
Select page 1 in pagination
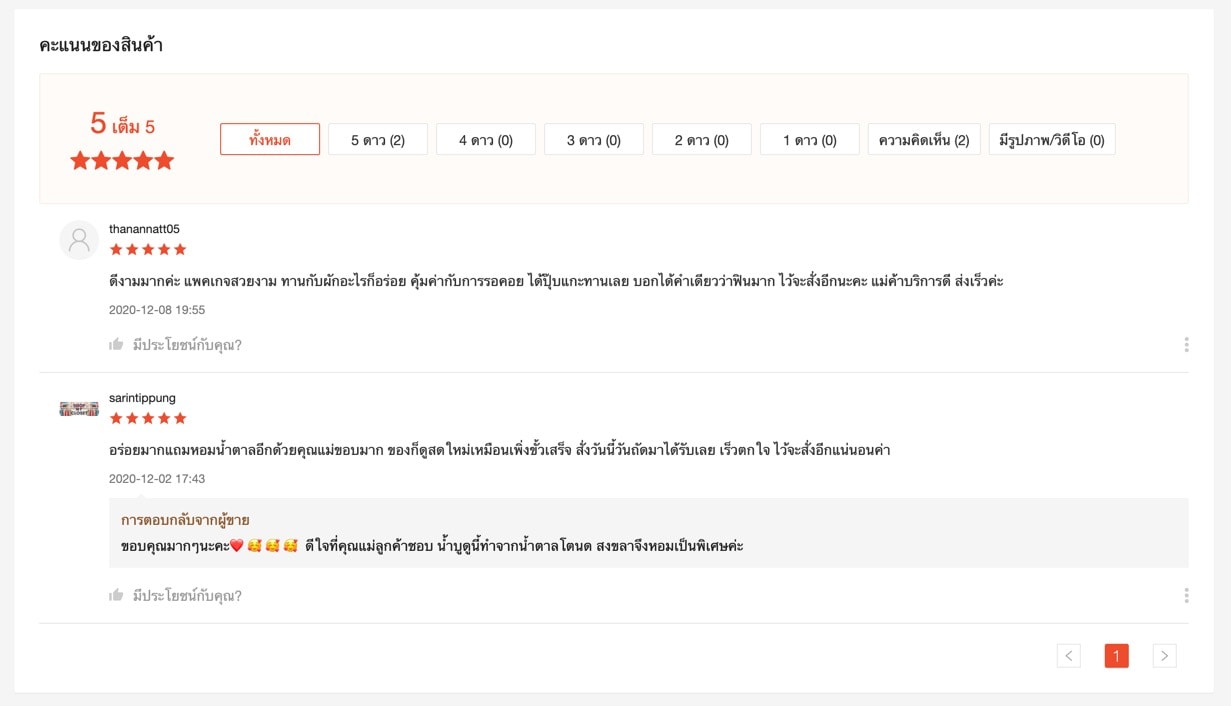(x=1116, y=656)
